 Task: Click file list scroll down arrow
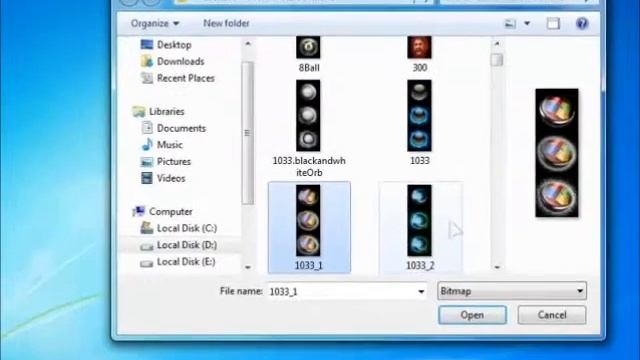pos(497,267)
